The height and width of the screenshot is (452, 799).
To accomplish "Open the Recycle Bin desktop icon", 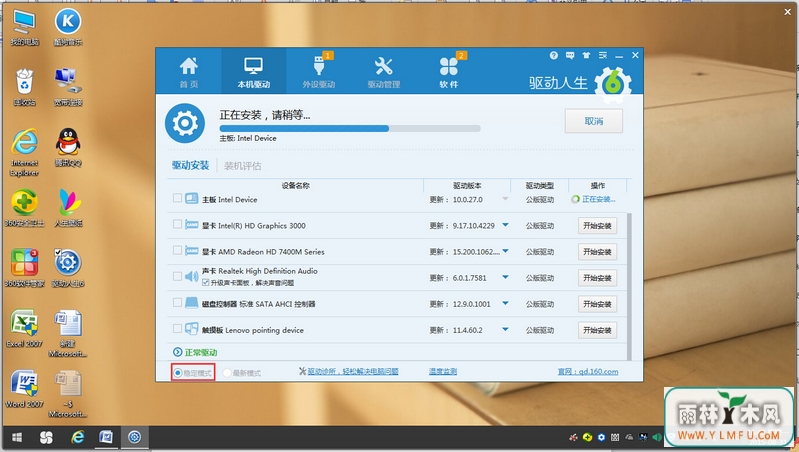I will (24, 88).
